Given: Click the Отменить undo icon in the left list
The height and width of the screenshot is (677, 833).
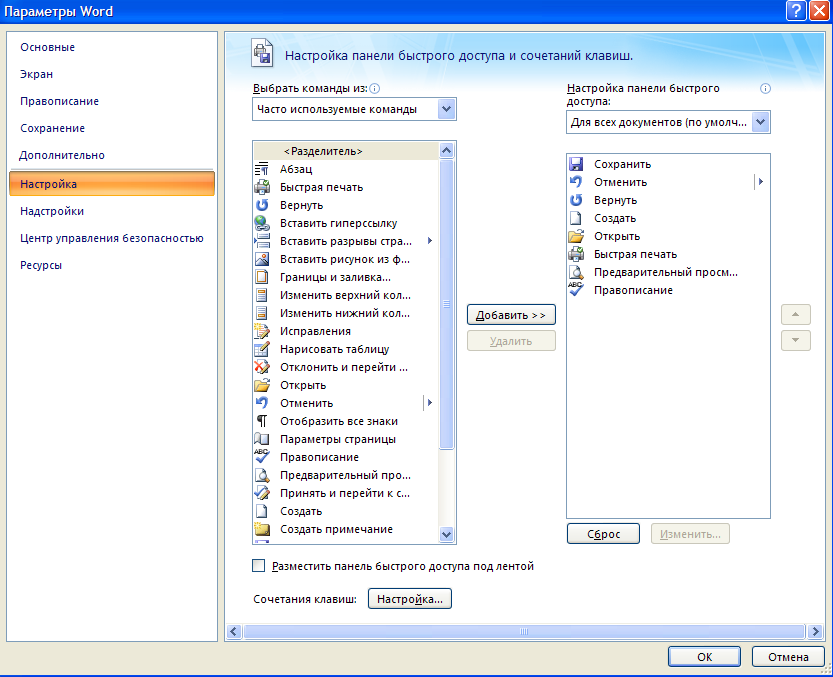Looking at the screenshot, I should pos(262,403).
